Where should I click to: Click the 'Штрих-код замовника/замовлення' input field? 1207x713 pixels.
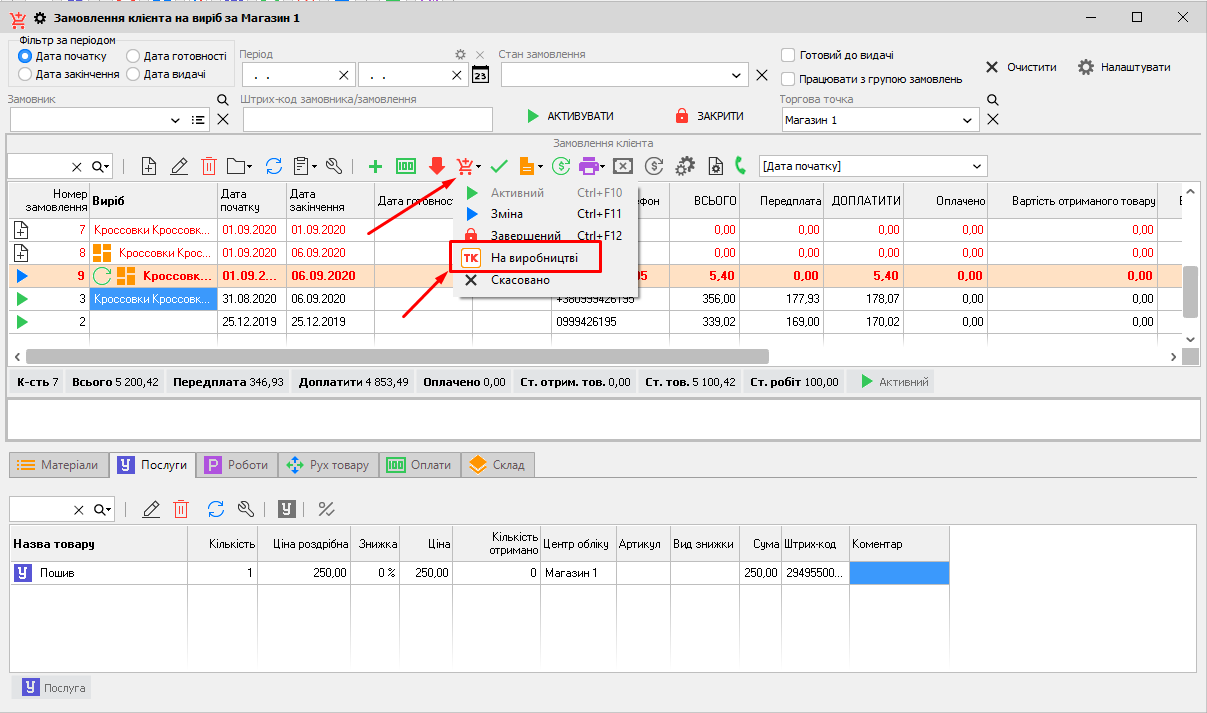(367, 120)
